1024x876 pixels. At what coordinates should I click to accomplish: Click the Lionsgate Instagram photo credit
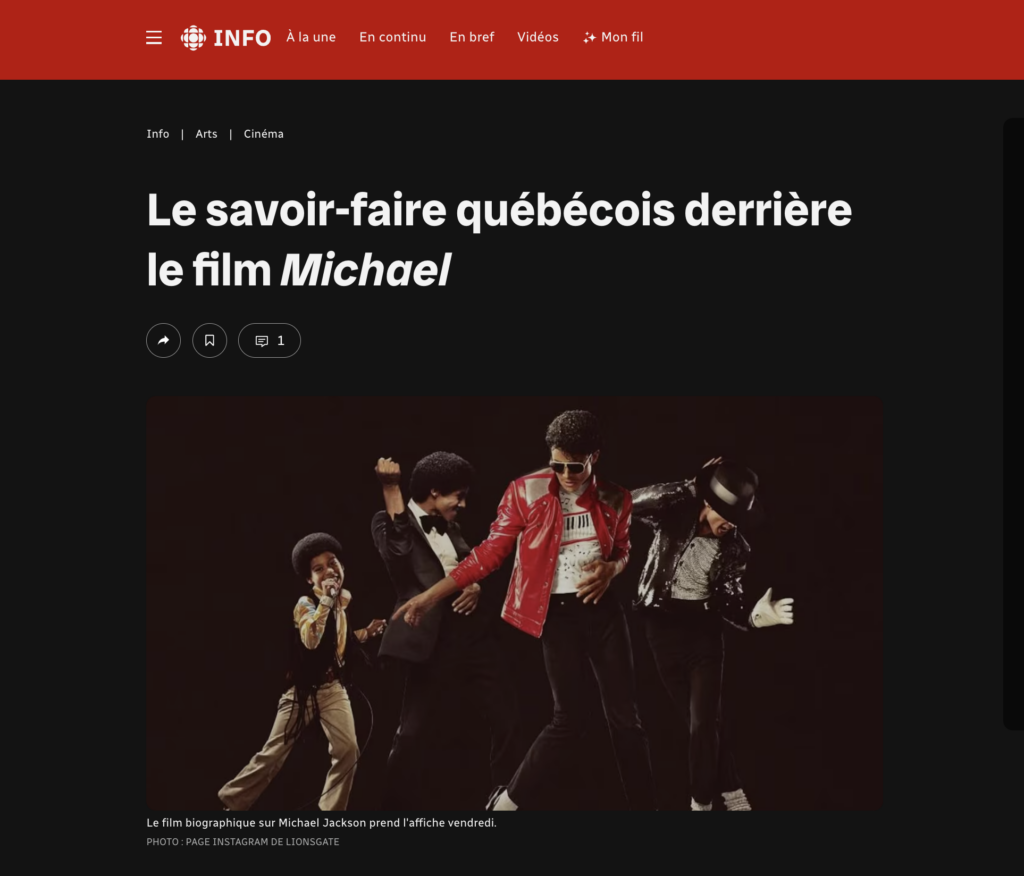243,842
